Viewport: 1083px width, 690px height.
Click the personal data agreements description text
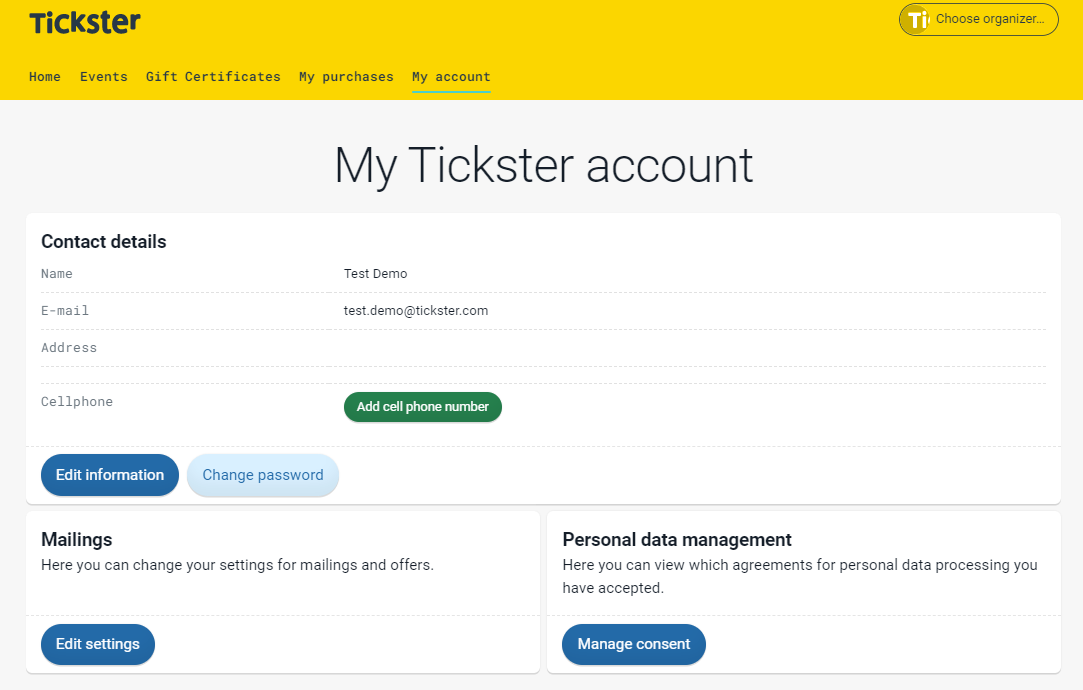click(800, 577)
